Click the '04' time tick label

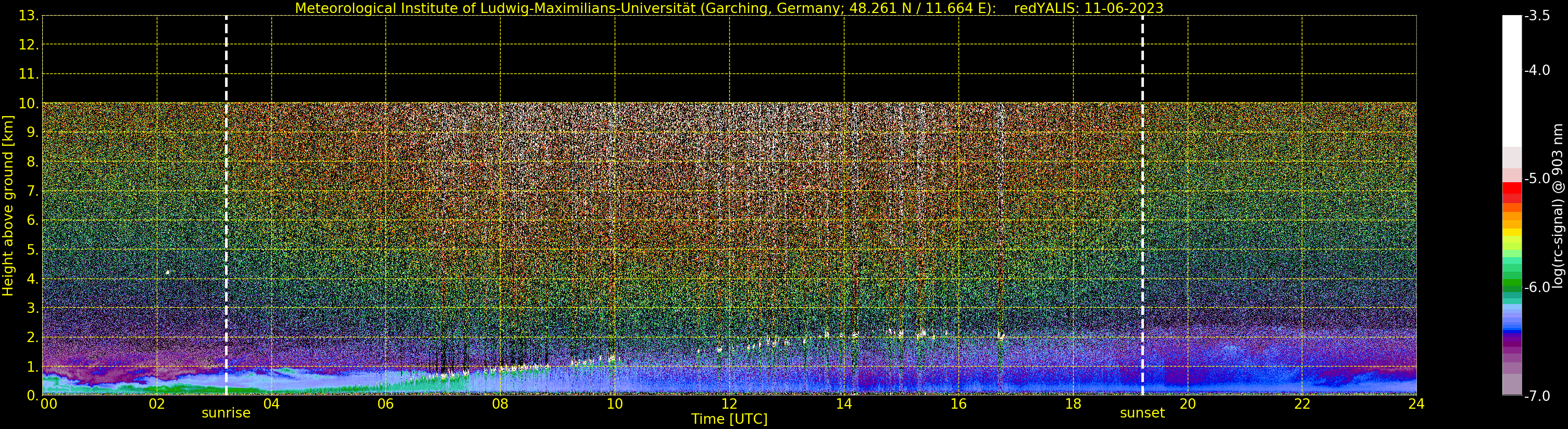tap(271, 404)
